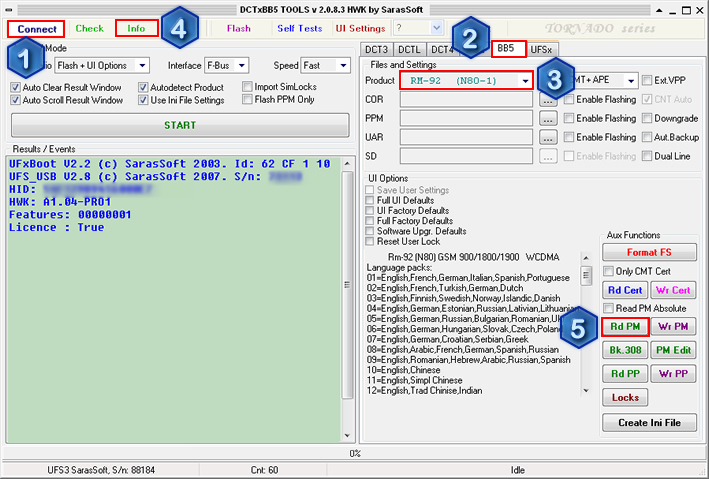
Task: Toggle Auto Clear Result Window checkbox
Action: 15,87
